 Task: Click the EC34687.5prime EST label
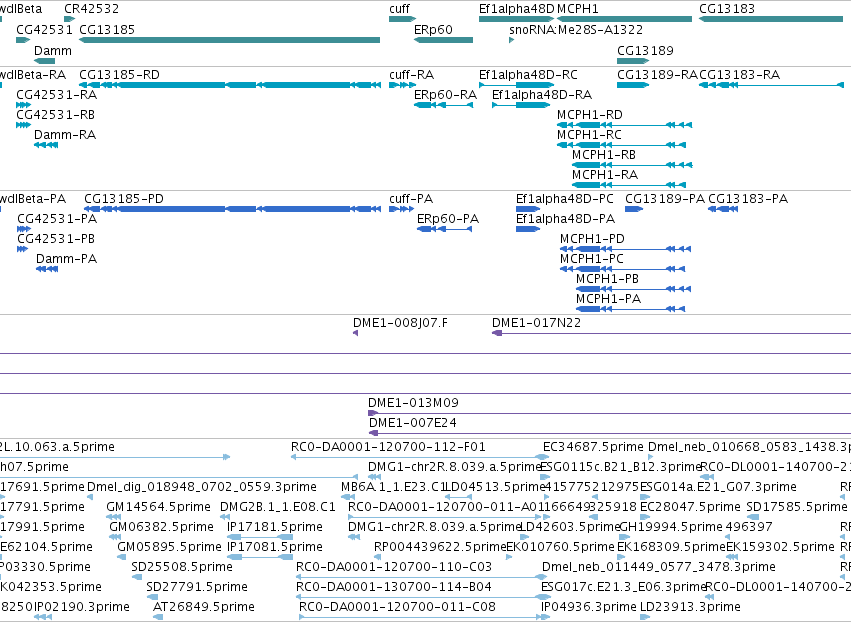coord(593,447)
